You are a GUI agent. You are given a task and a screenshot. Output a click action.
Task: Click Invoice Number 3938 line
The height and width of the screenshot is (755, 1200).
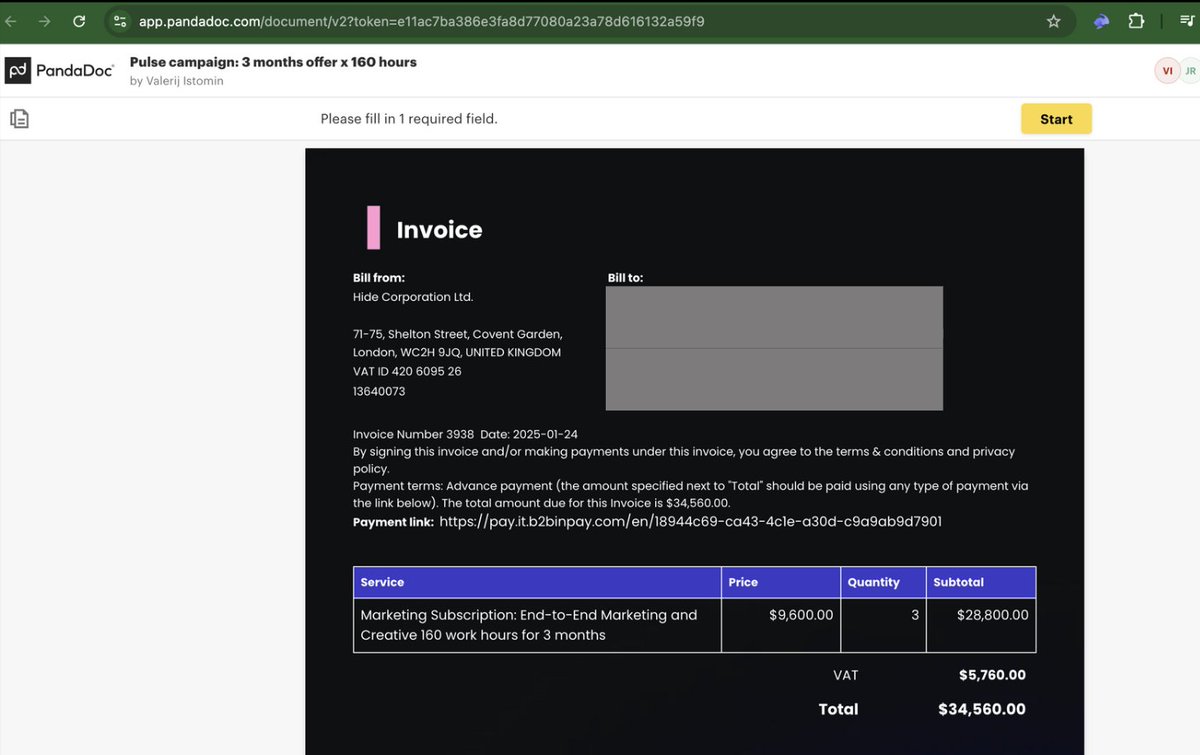[465, 434]
